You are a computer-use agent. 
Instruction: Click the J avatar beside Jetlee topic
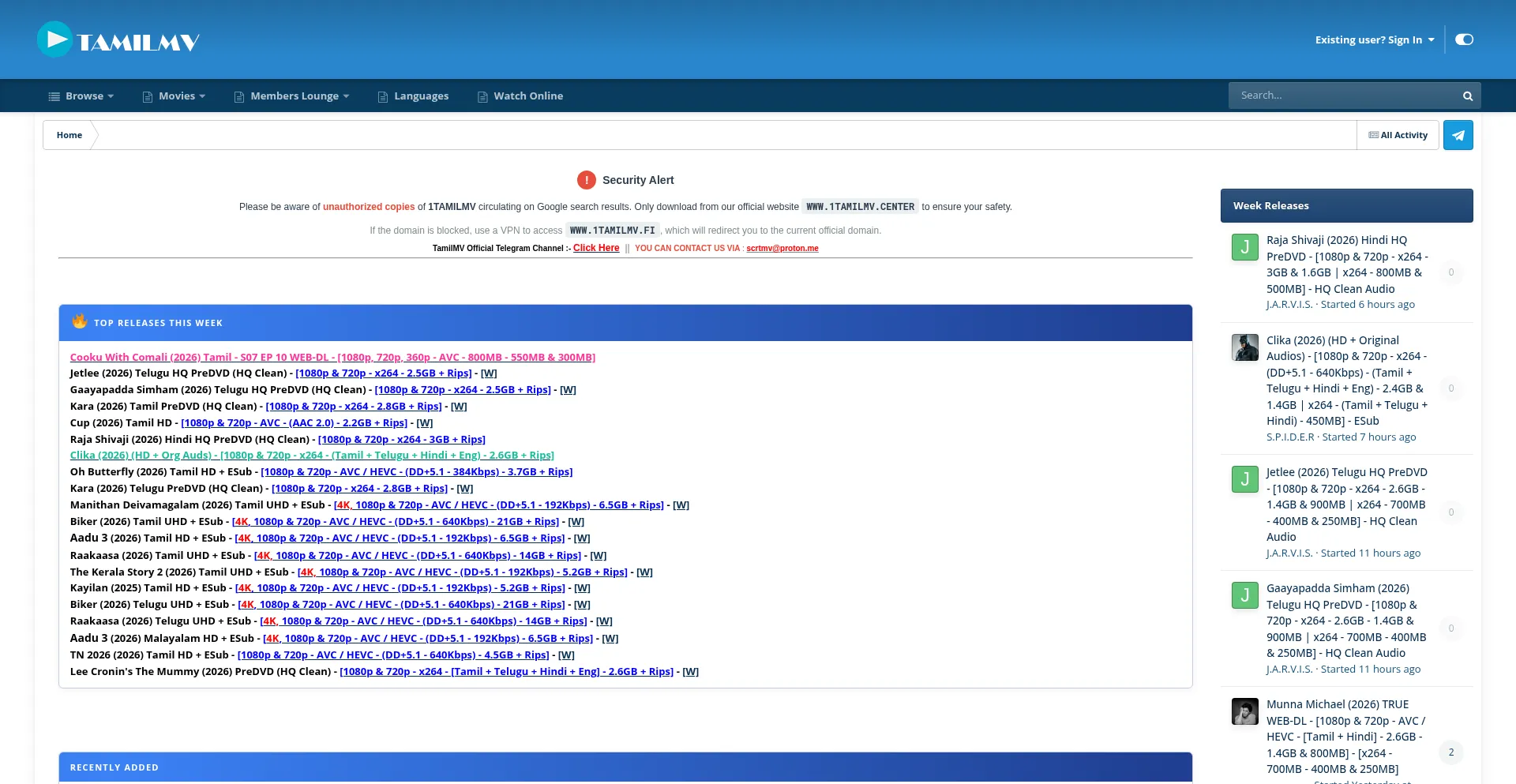[1245, 479]
